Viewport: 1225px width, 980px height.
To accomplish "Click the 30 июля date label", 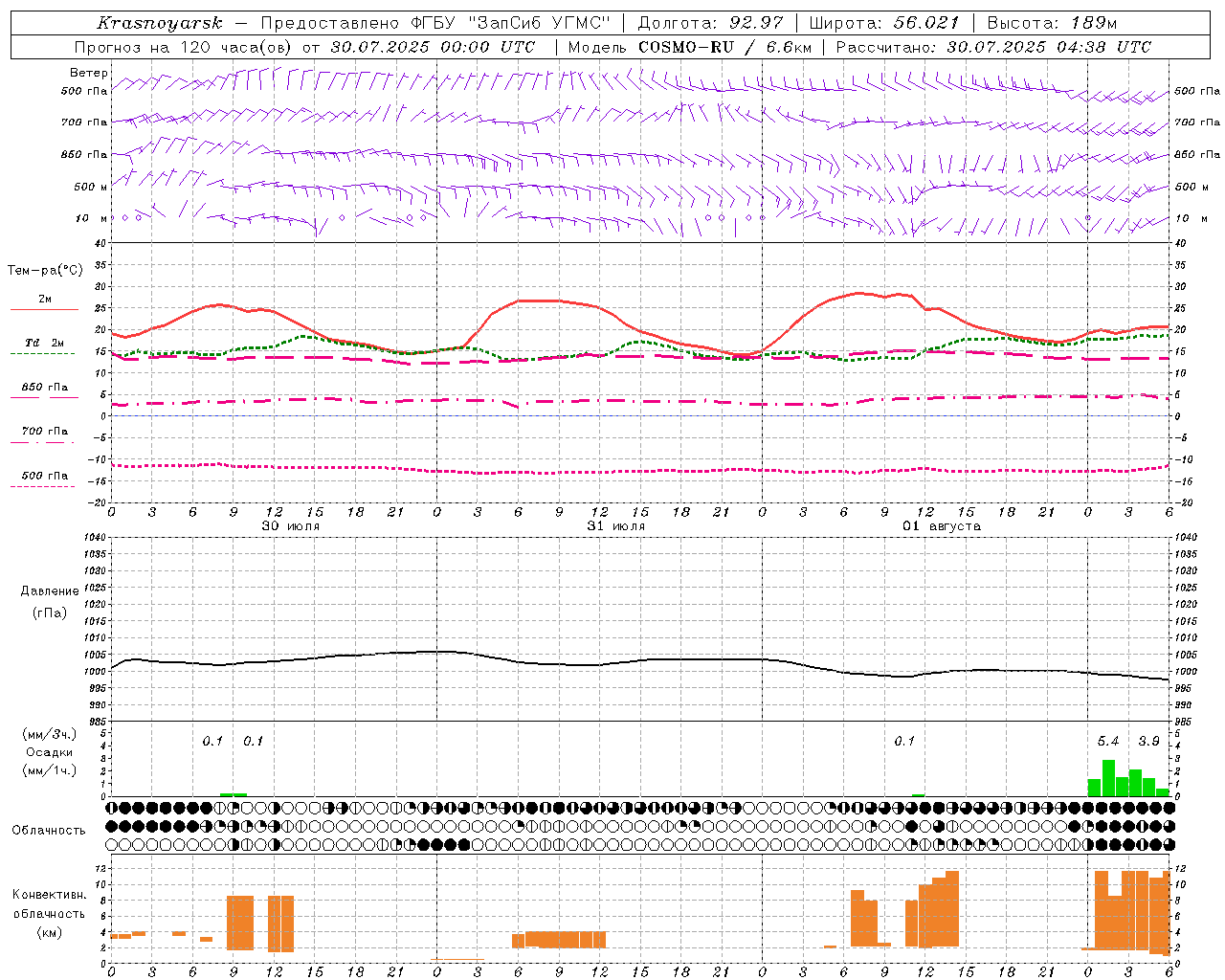I will 291,526.
